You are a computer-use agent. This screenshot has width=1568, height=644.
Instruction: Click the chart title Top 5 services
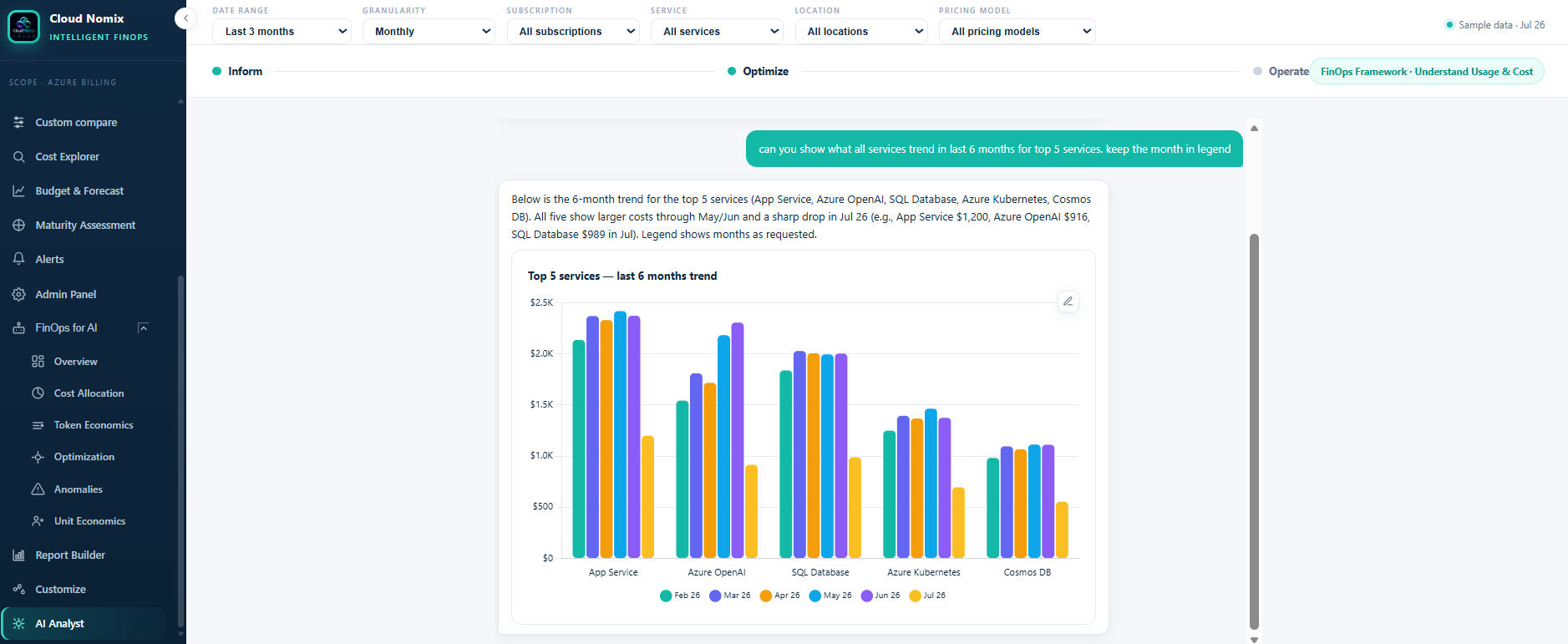[622, 276]
